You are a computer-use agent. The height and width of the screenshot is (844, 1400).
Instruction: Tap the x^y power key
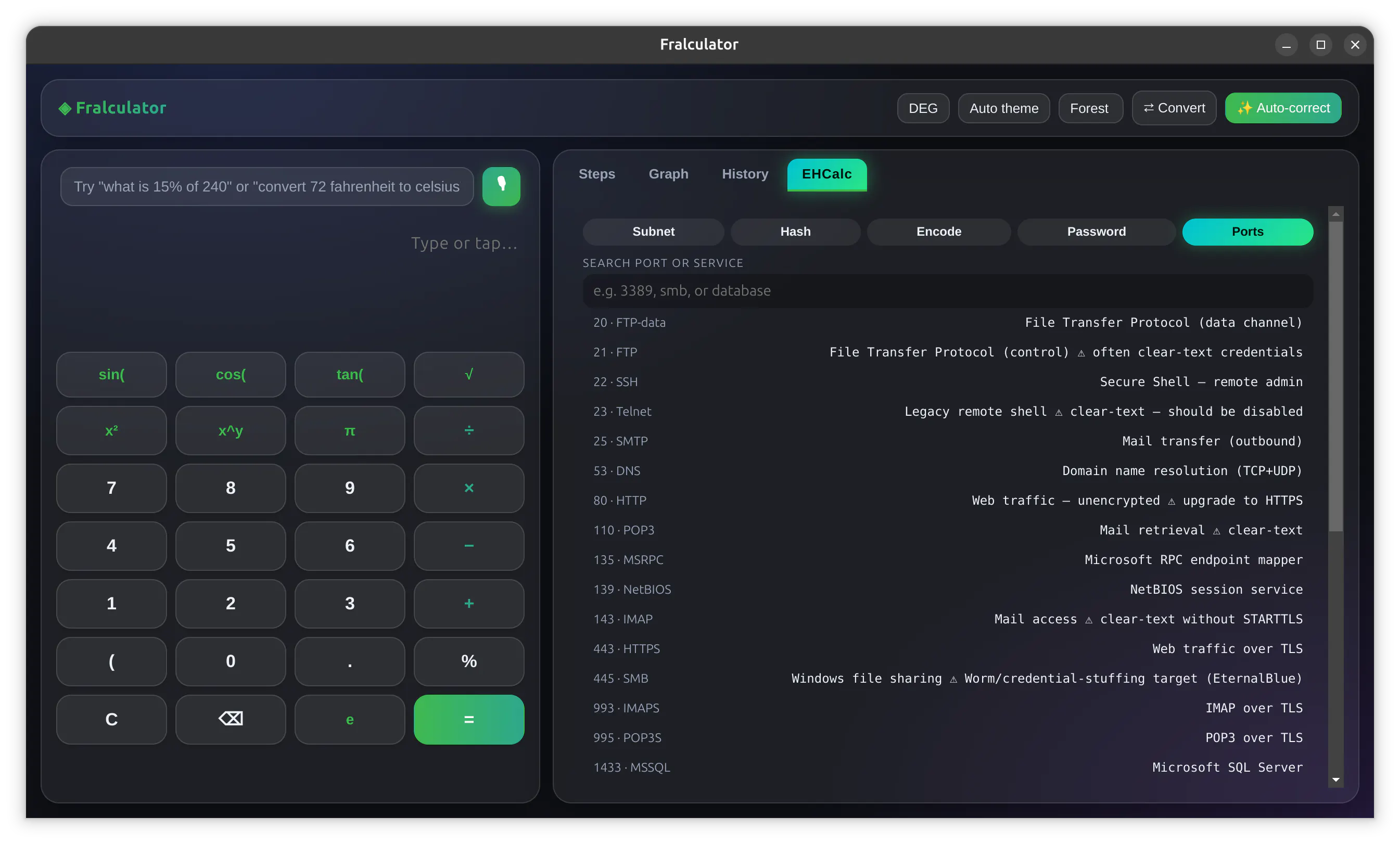pos(231,430)
